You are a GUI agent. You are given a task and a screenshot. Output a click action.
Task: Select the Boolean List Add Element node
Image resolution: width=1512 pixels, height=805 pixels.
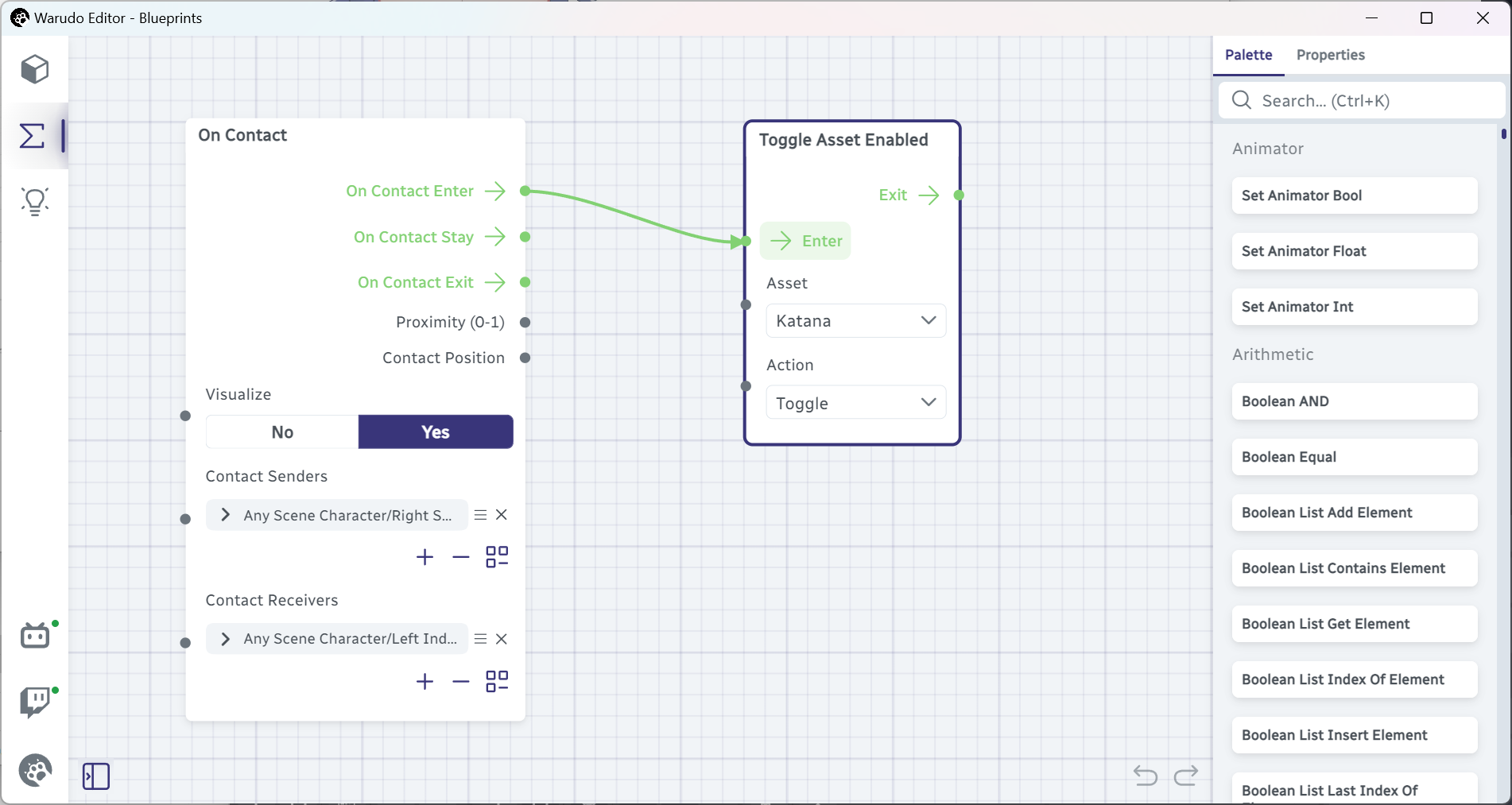coord(1355,513)
